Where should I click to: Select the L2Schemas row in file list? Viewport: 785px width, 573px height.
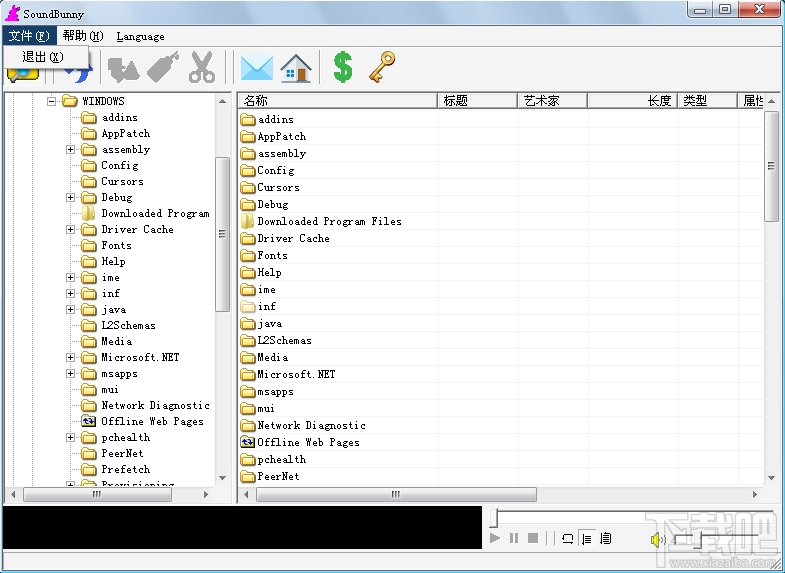coord(284,340)
